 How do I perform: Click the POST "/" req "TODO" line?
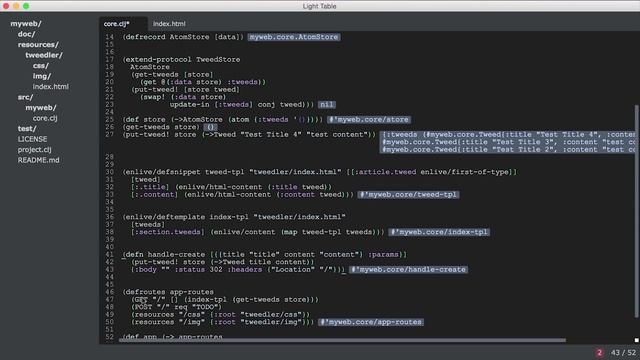[x=176, y=307]
